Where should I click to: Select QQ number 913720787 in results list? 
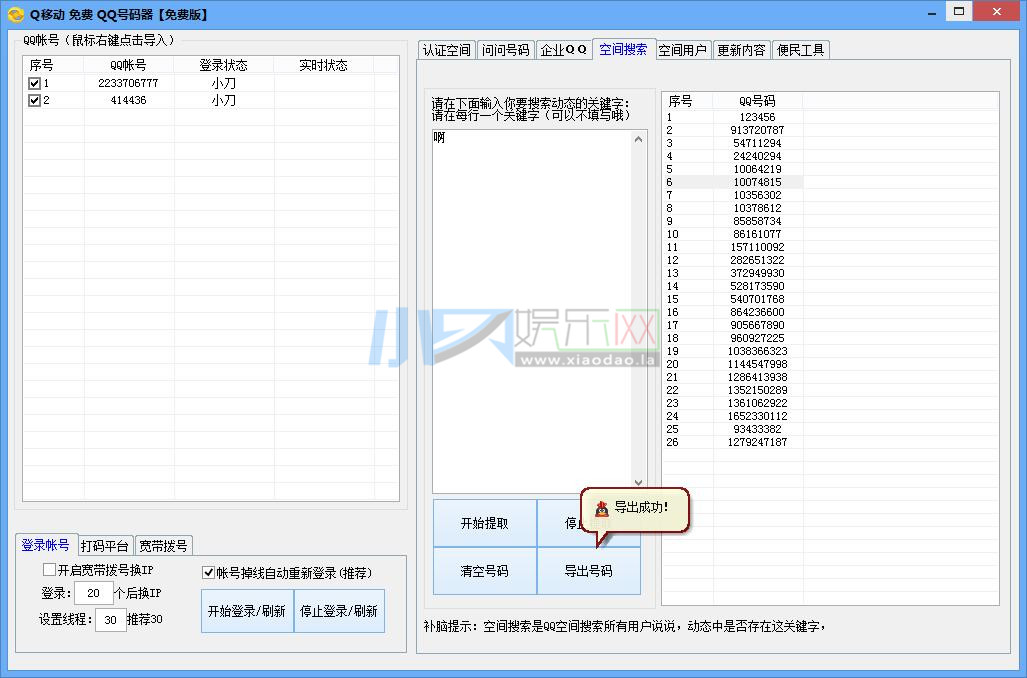(756, 131)
